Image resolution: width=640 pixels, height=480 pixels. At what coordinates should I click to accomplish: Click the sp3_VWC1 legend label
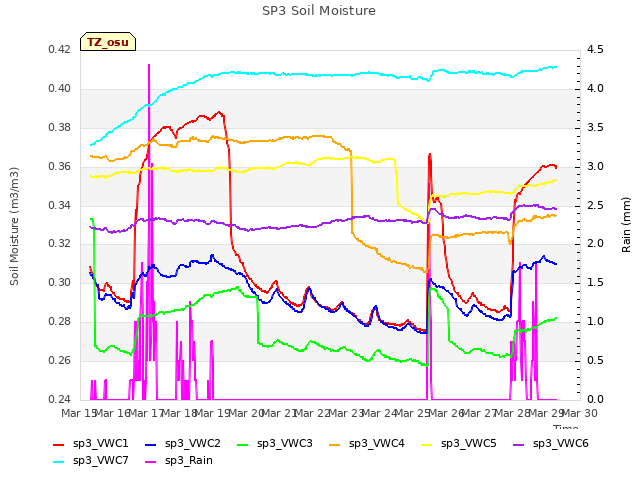[100, 443]
